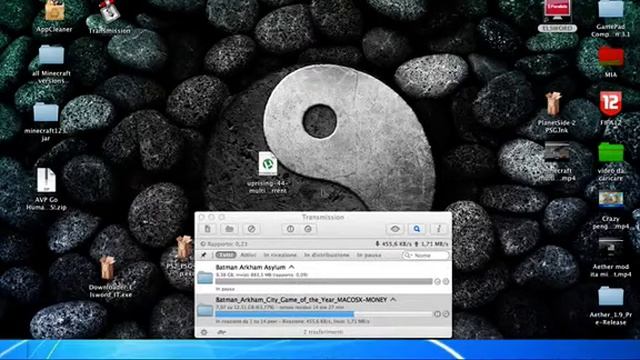Expand priority chevron next to Batman_Arkham_City MACOSX-MONEY

tap(393, 299)
